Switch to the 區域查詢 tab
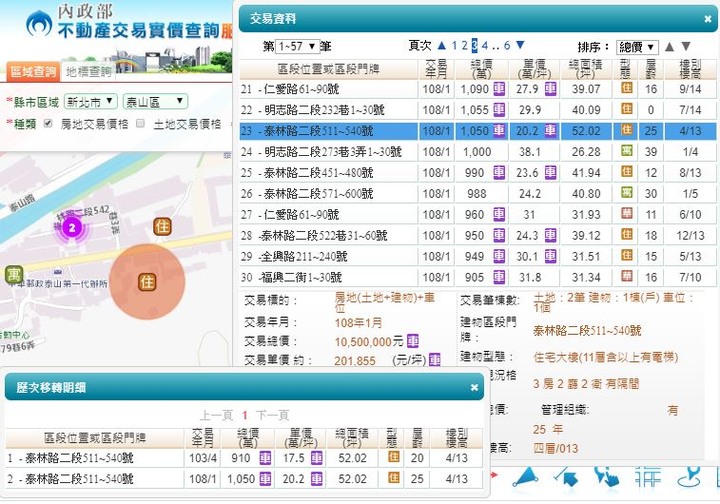 tap(33, 72)
